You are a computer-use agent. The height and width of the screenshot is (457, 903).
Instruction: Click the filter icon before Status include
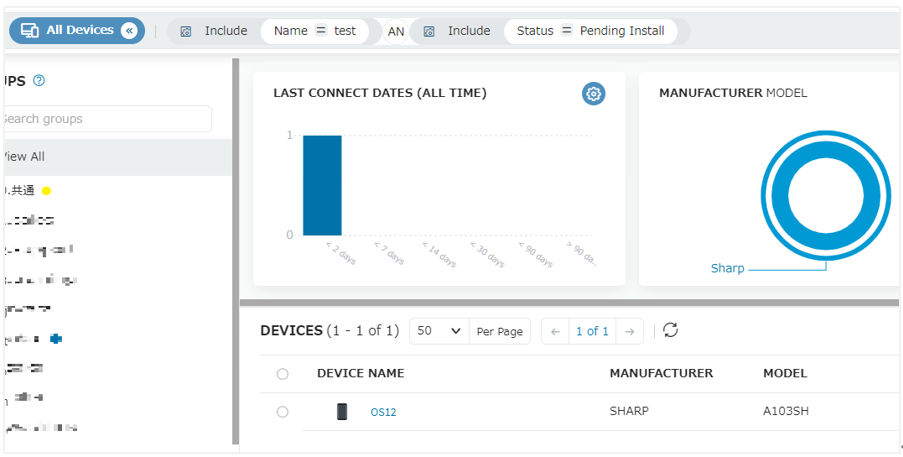tap(428, 31)
